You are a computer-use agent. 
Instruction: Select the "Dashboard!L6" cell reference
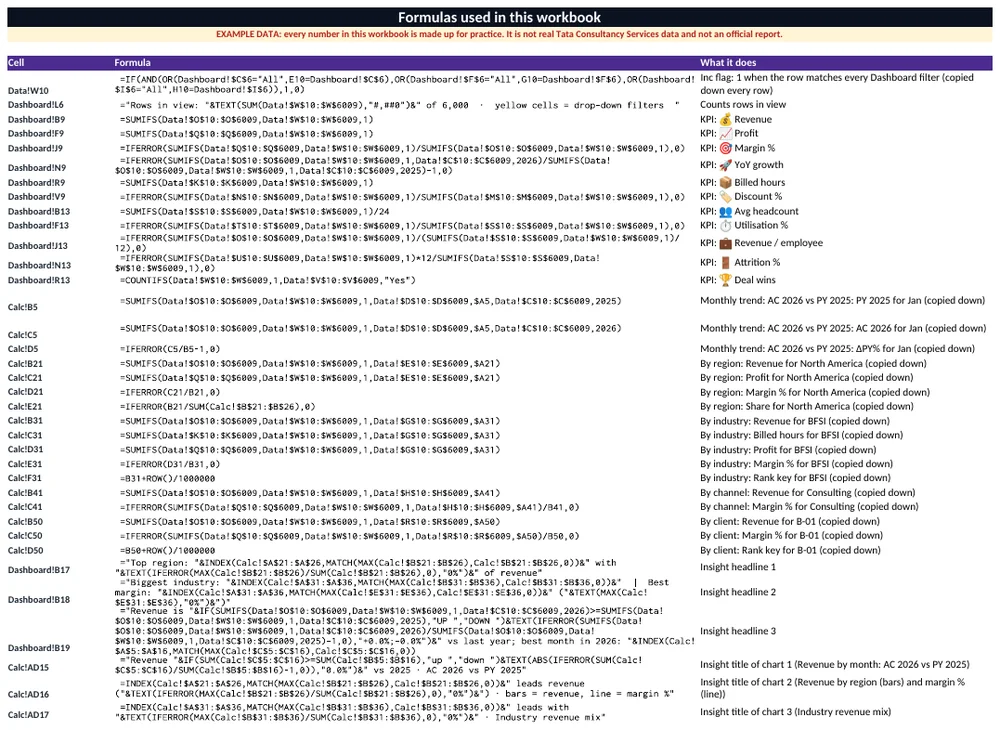click(36, 105)
